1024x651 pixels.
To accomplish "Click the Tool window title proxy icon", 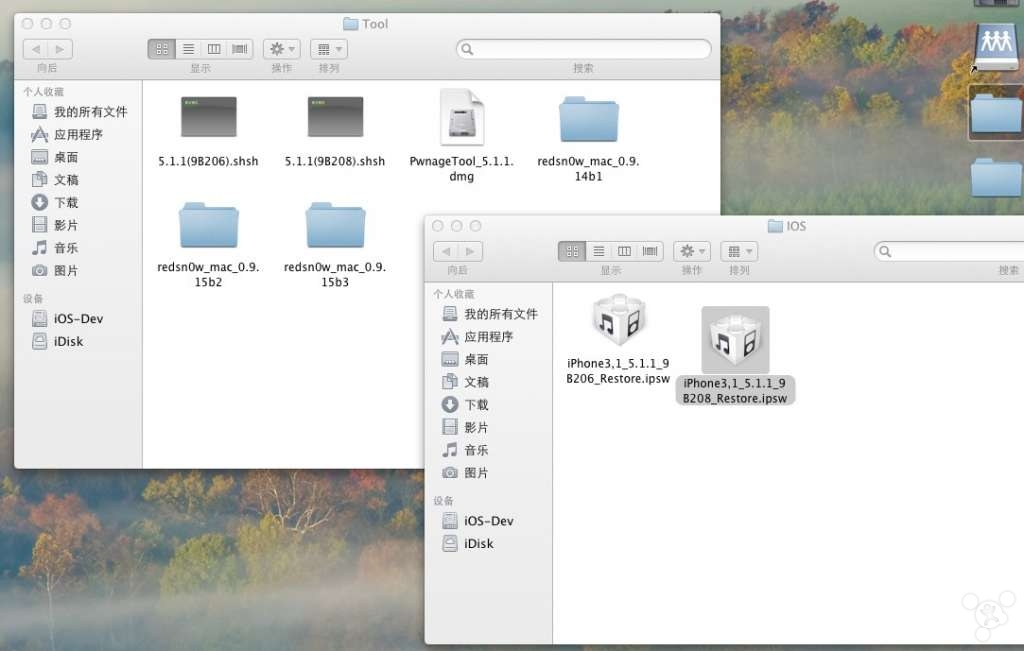I will (351, 24).
